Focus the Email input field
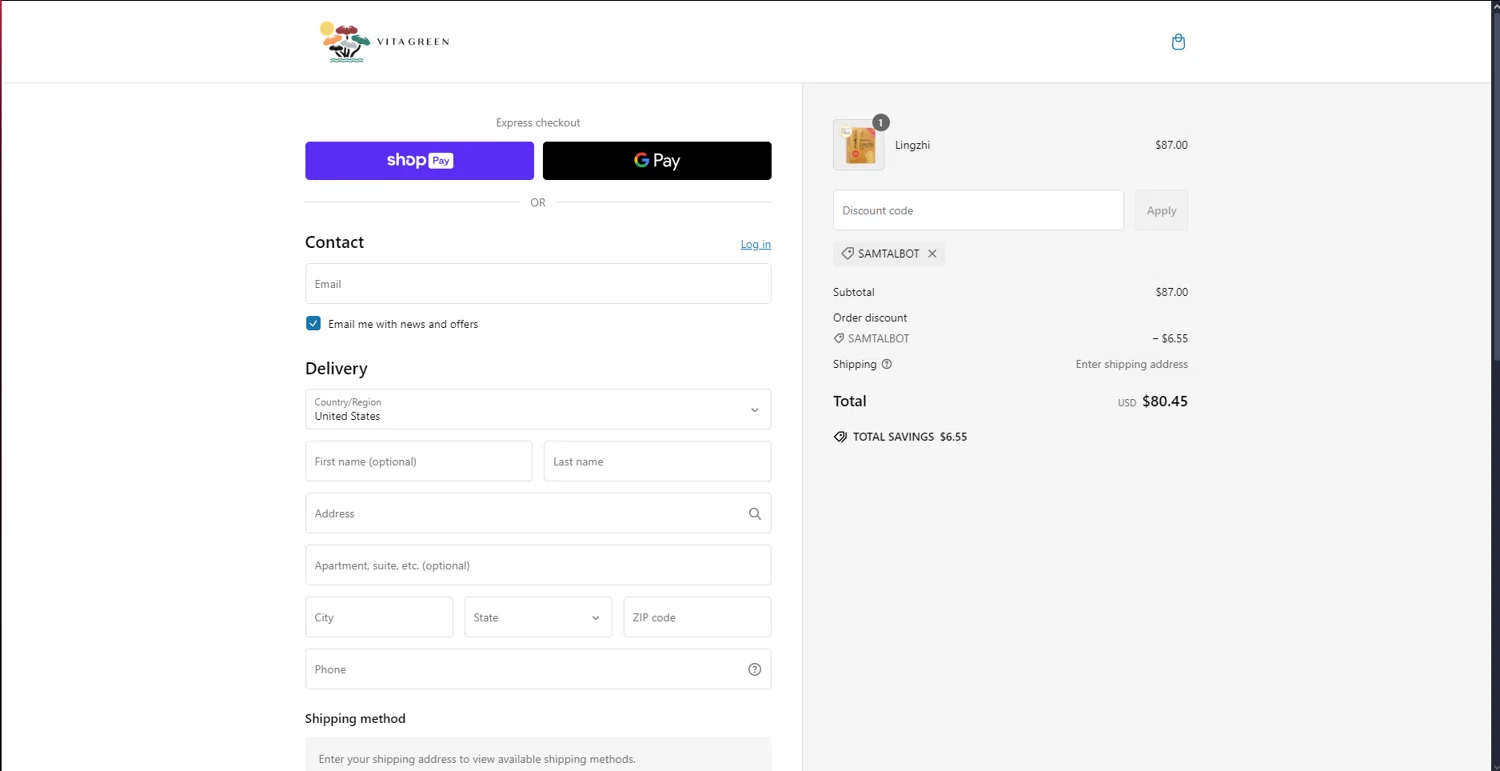 tap(538, 284)
